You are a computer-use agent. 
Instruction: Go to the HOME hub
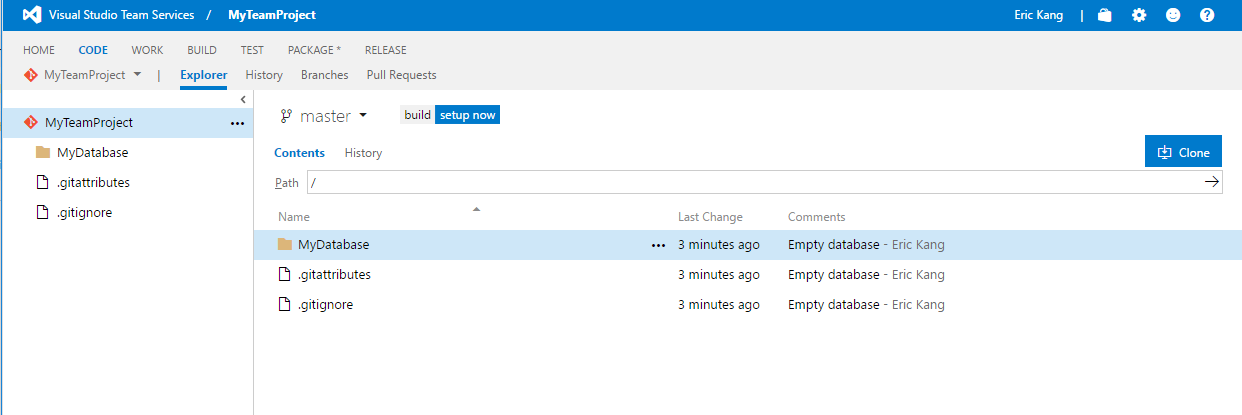[x=39, y=50]
